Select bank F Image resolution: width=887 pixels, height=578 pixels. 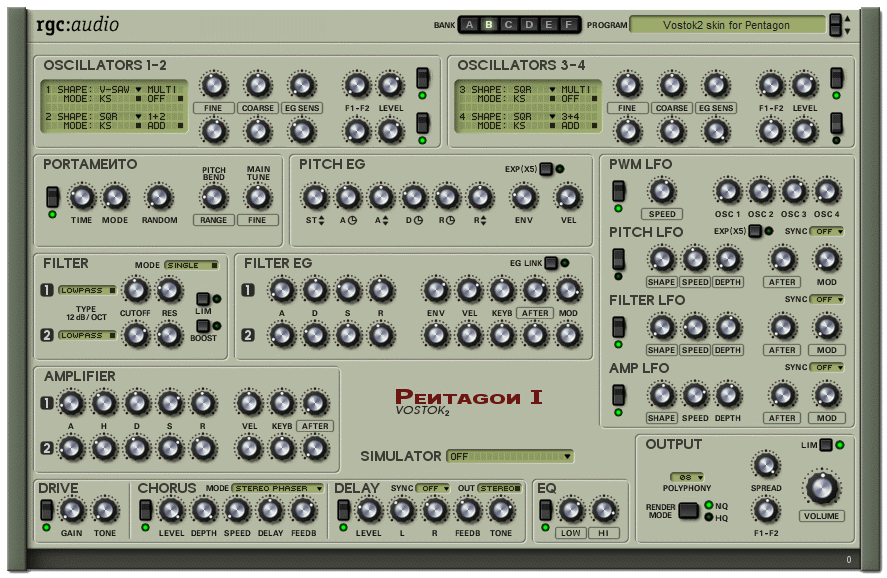coord(569,25)
